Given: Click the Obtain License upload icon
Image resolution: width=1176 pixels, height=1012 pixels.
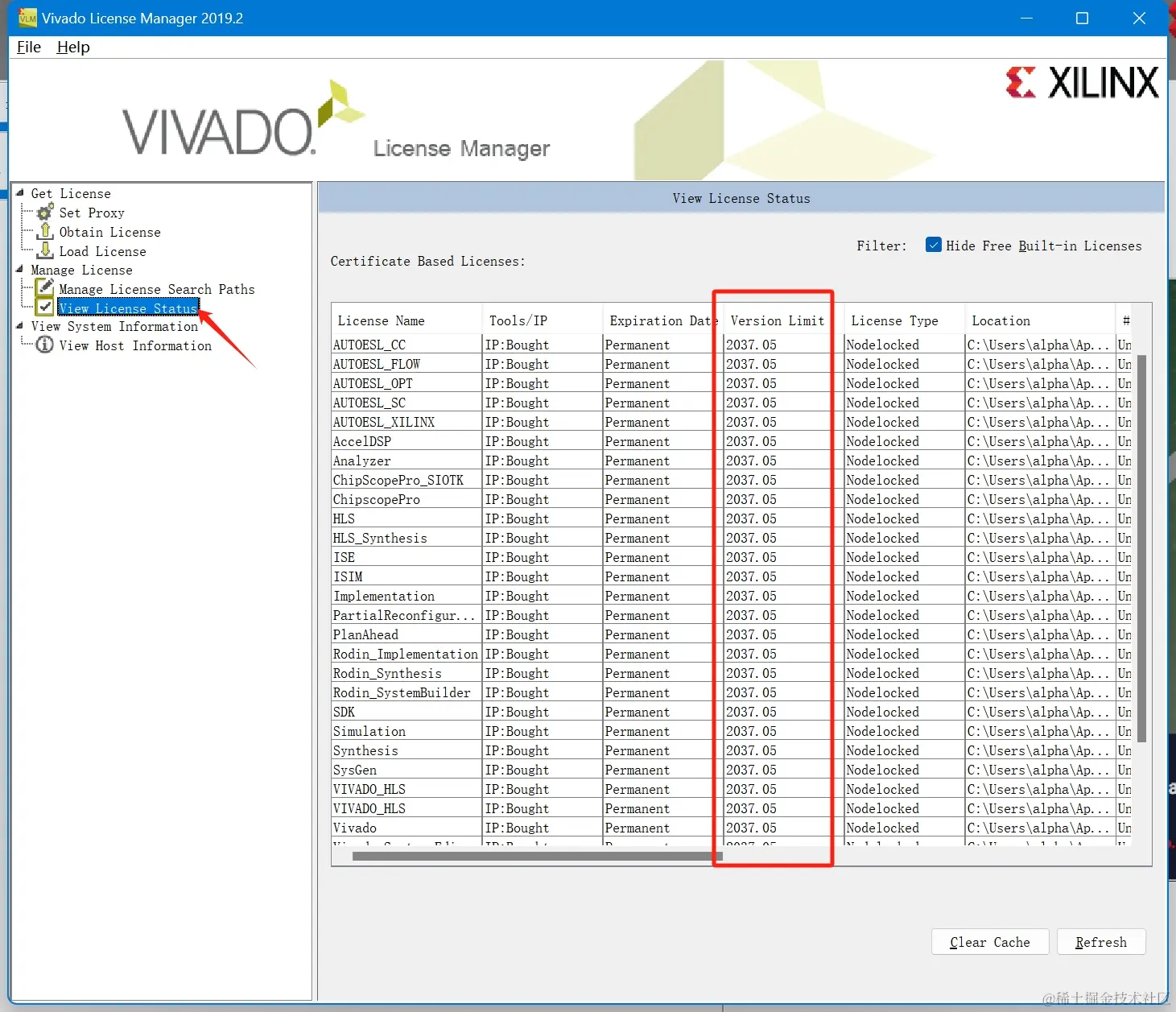Looking at the screenshot, I should [46, 231].
